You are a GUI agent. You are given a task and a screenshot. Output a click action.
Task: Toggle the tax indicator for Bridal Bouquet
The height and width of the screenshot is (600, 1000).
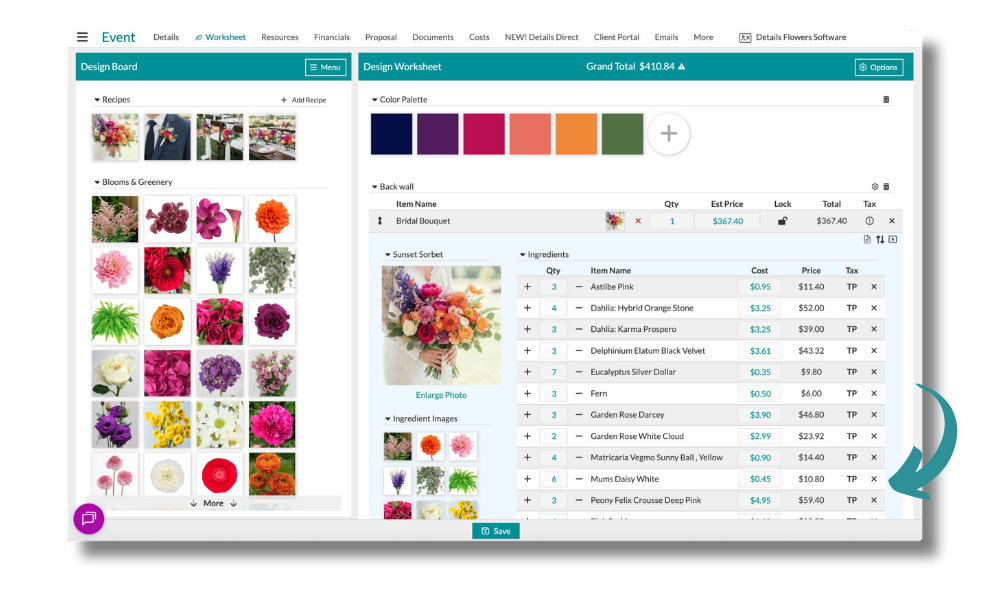coord(869,221)
